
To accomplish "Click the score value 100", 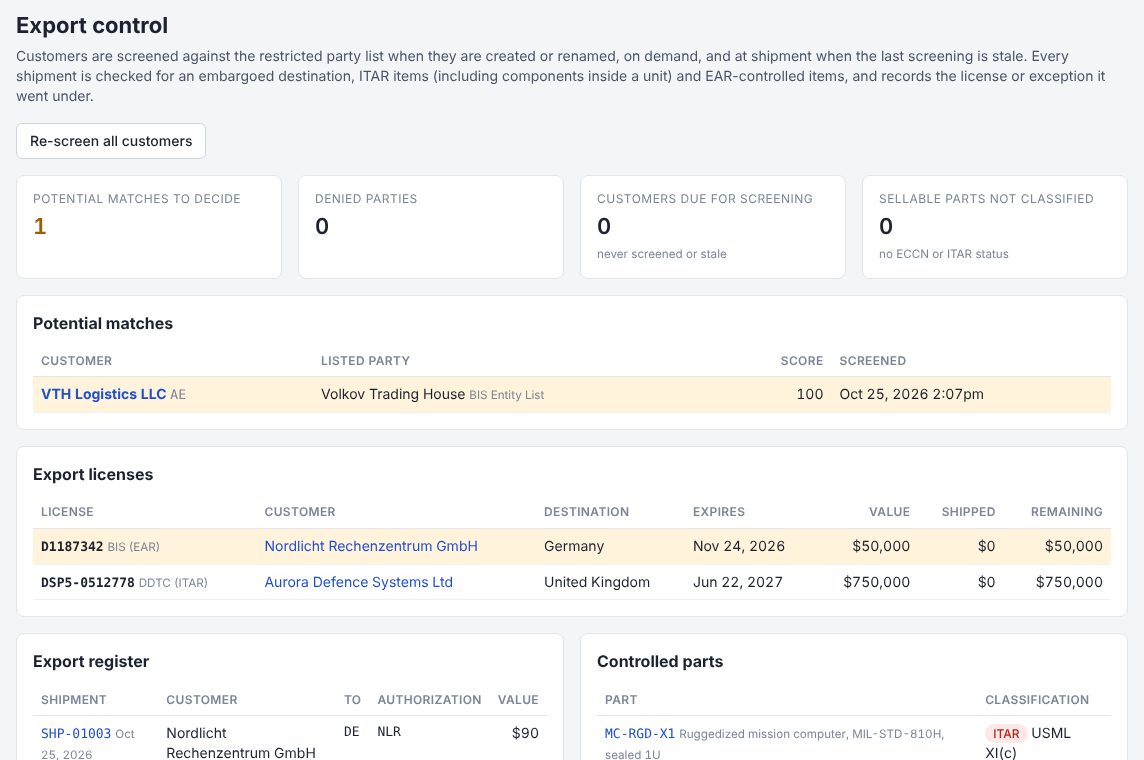I will coord(810,394).
